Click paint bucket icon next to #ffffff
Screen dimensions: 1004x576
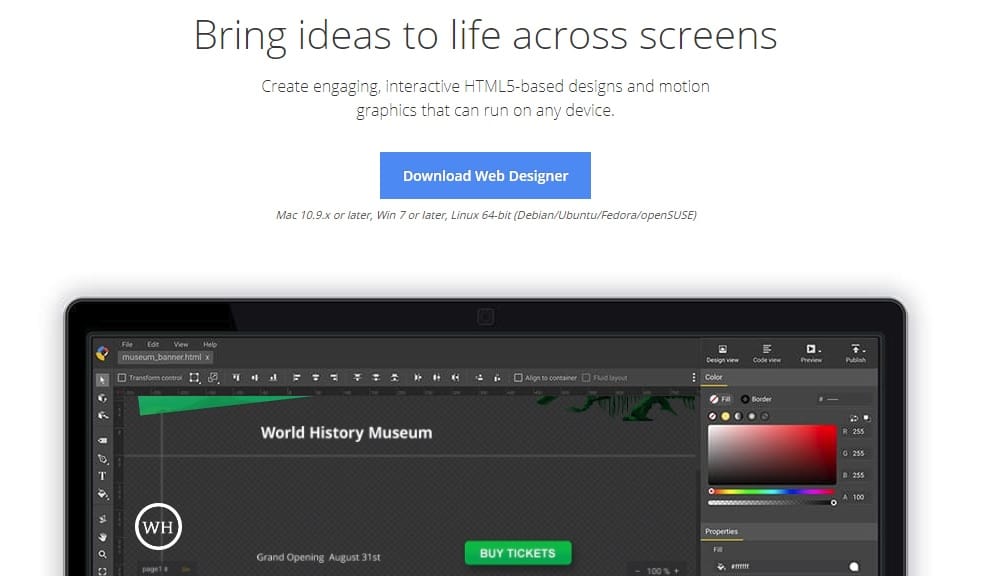click(721, 566)
